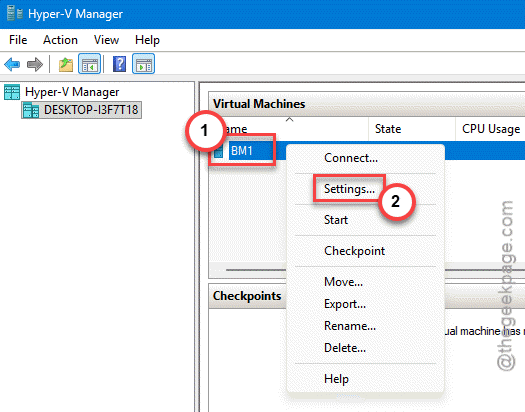Choose Help from the context menu

click(366, 379)
